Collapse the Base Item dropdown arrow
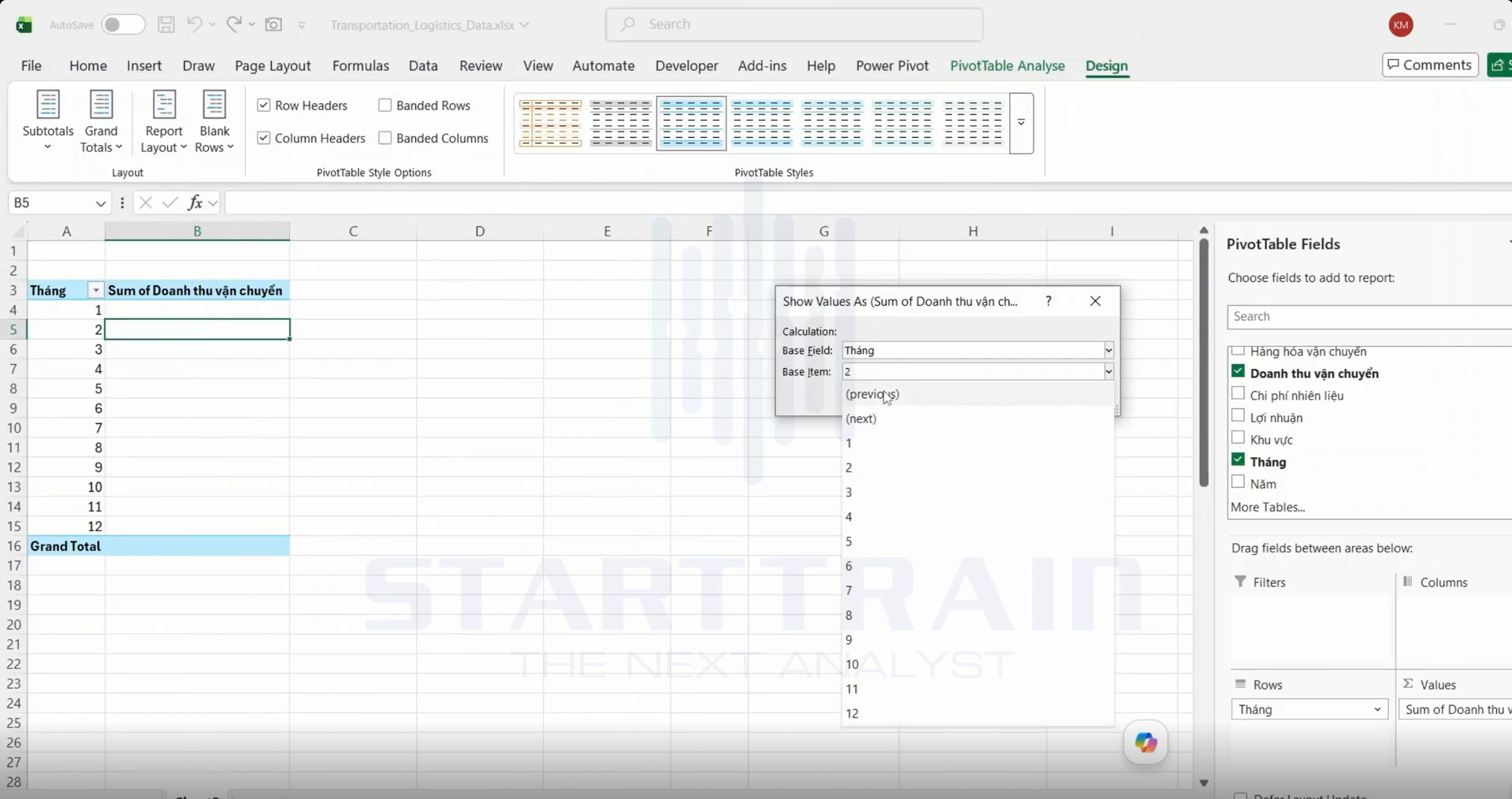Image resolution: width=1512 pixels, height=799 pixels. pyautogui.click(x=1109, y=371)
